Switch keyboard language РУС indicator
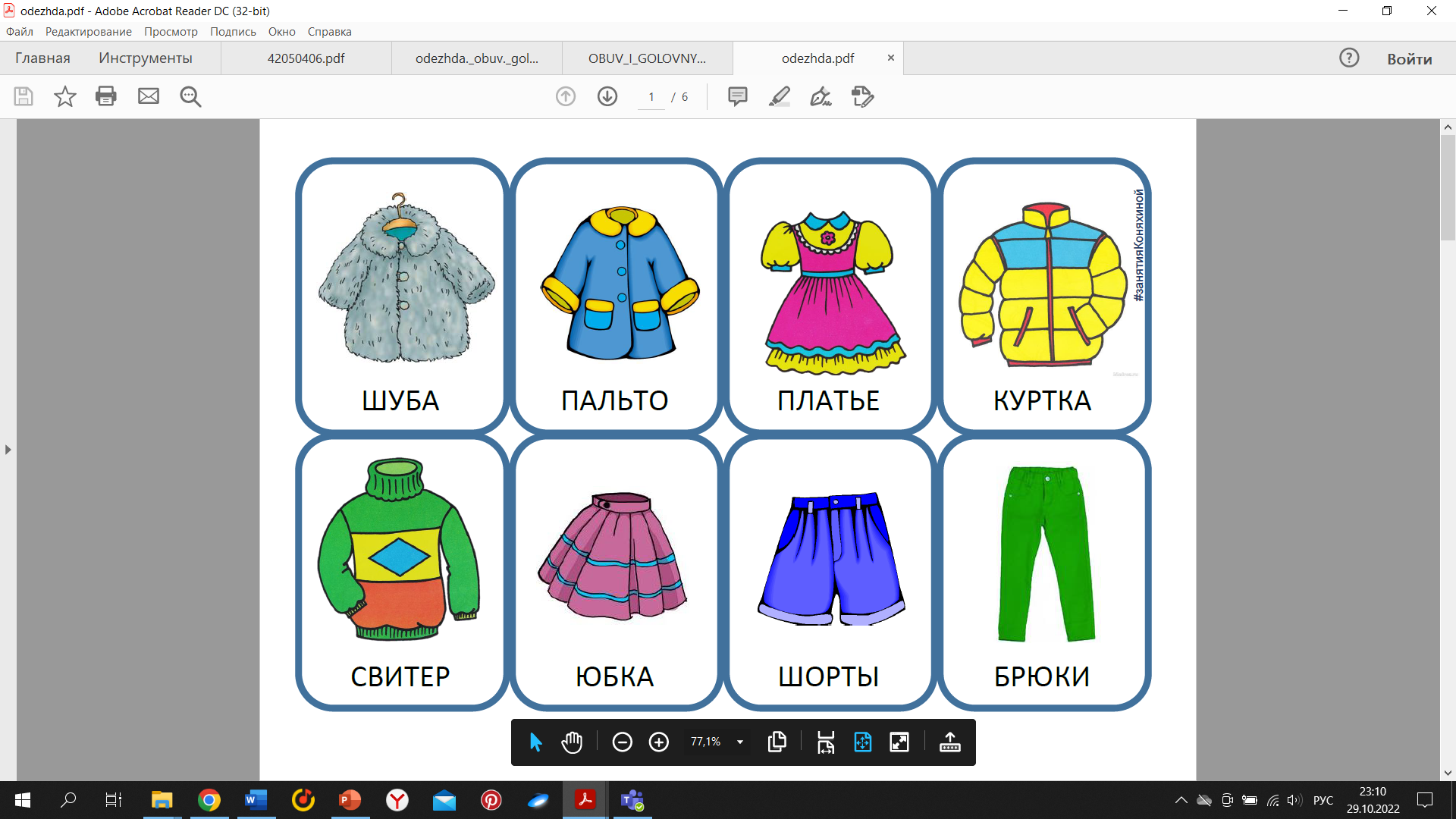The image size is (1456, 819). [x=1323, y=800]
